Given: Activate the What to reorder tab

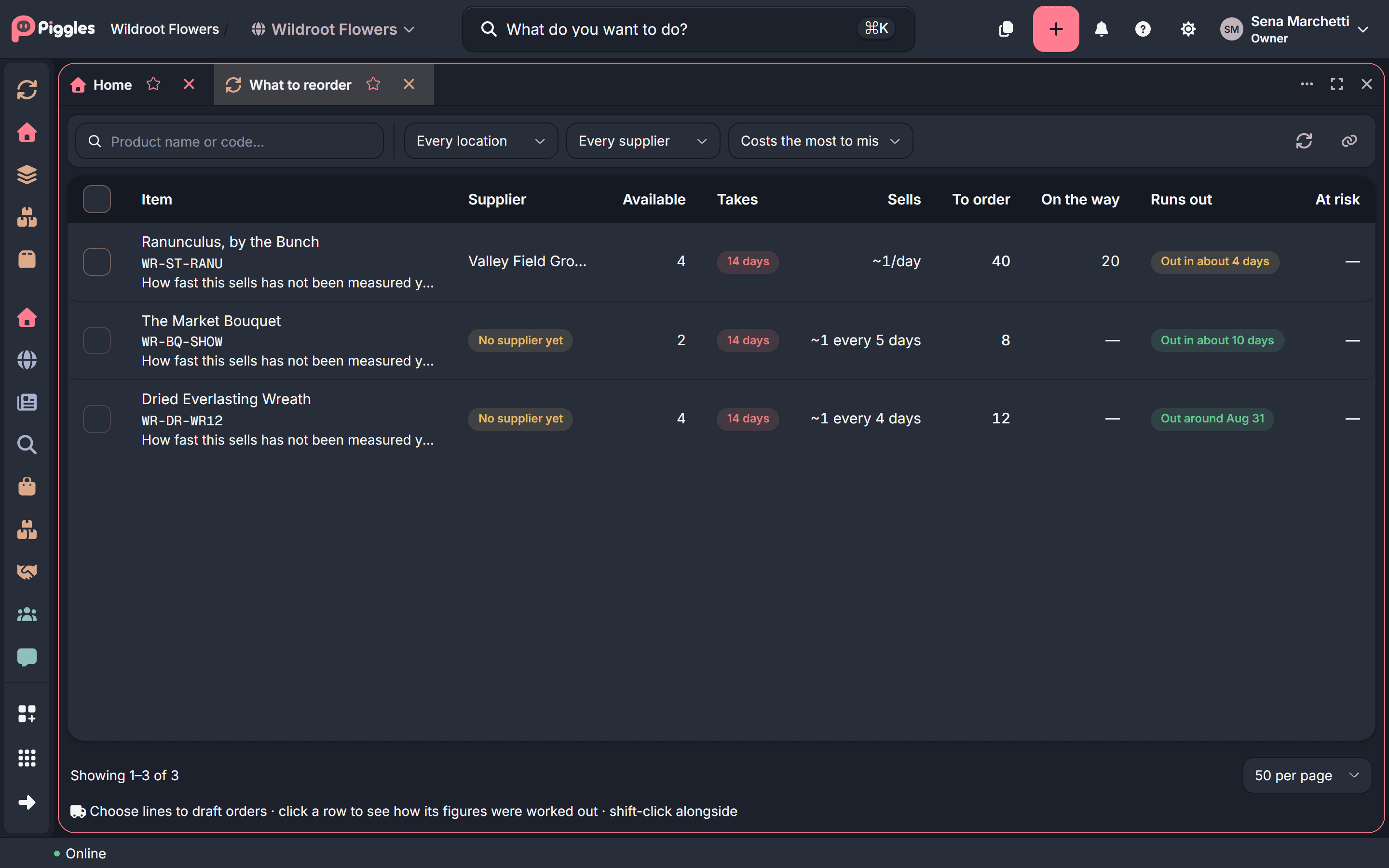Looking at the screenshot, I should click(x=300, y=85).
